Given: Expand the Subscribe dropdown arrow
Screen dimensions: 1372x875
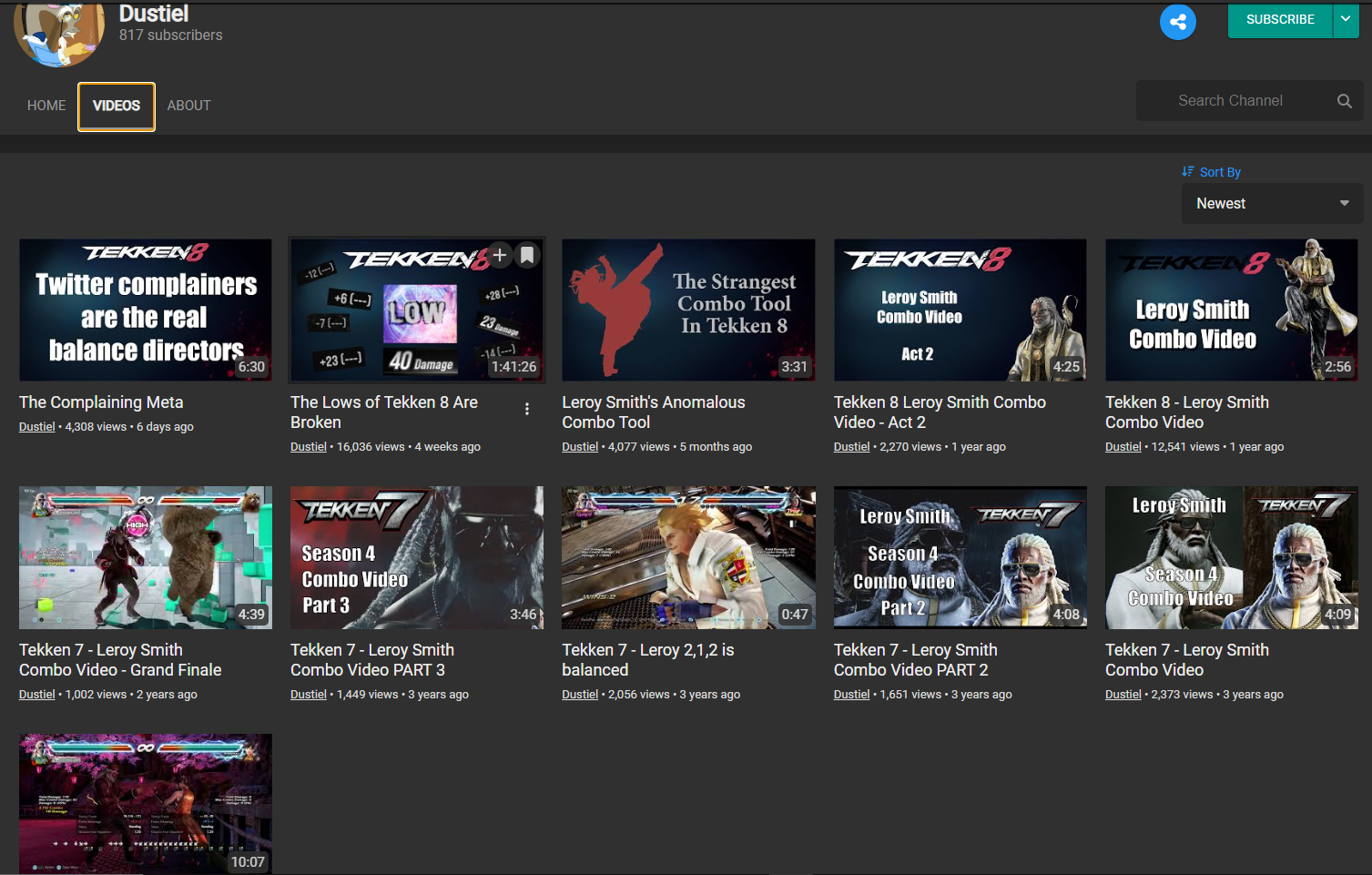Looking at the screenshot, I should (x=1346, y=19).
